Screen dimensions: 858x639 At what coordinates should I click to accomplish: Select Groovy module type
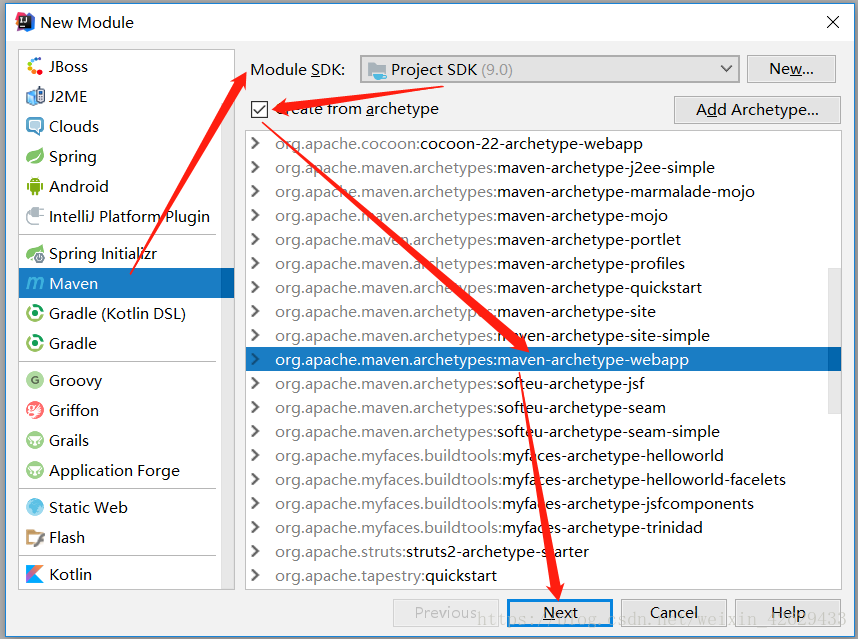[x=120, y=380]
